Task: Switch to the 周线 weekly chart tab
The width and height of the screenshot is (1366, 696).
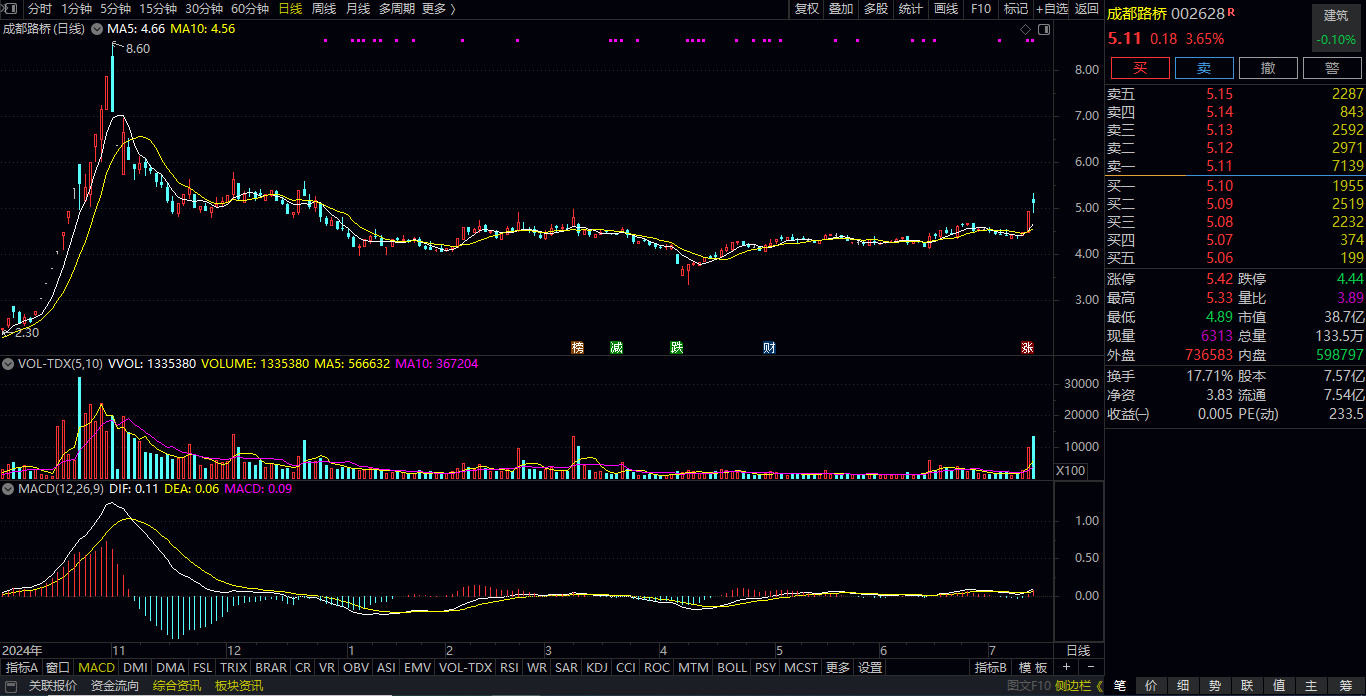Action: (x=324, y=9)
